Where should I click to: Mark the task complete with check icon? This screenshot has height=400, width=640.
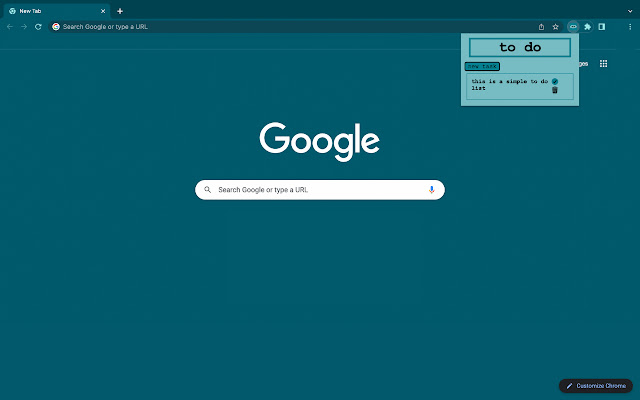pos(555,82)
